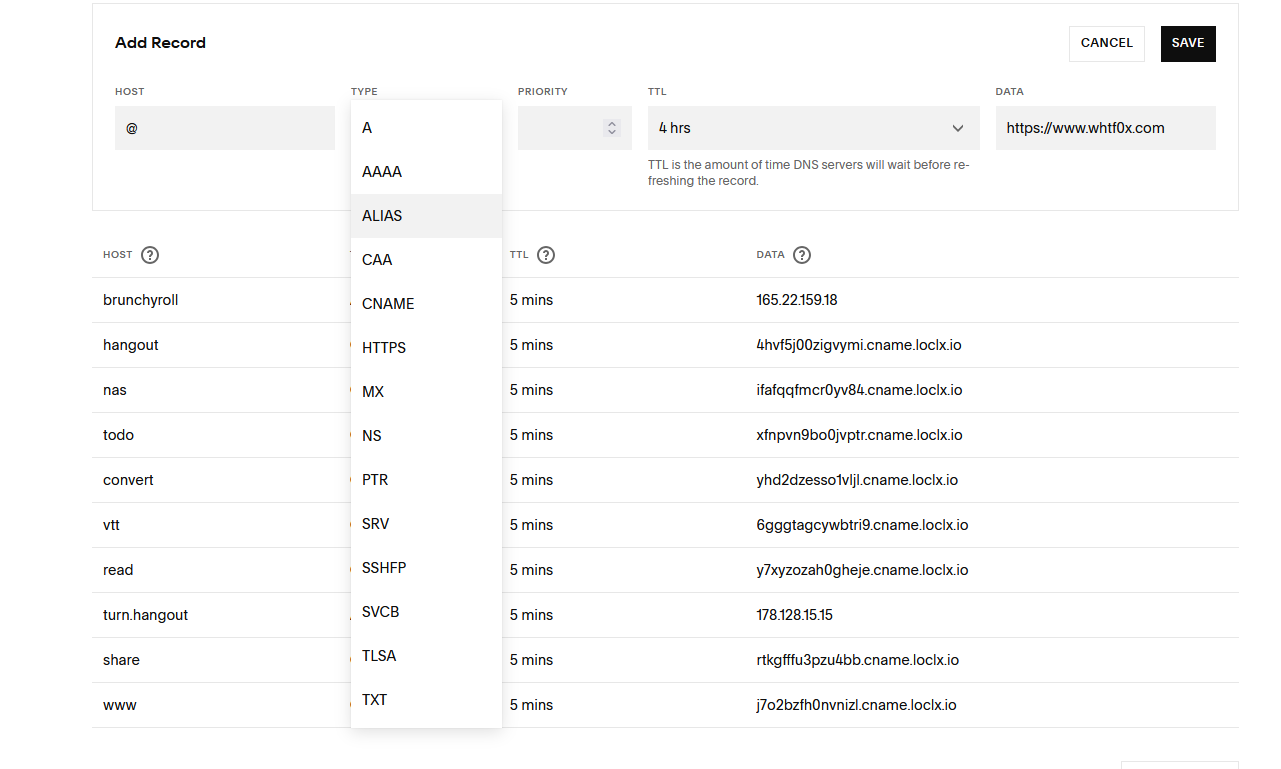Click CANCEL to discard the record
The width and height of the screenshot is (1281, 769).
pos(1106,44)
